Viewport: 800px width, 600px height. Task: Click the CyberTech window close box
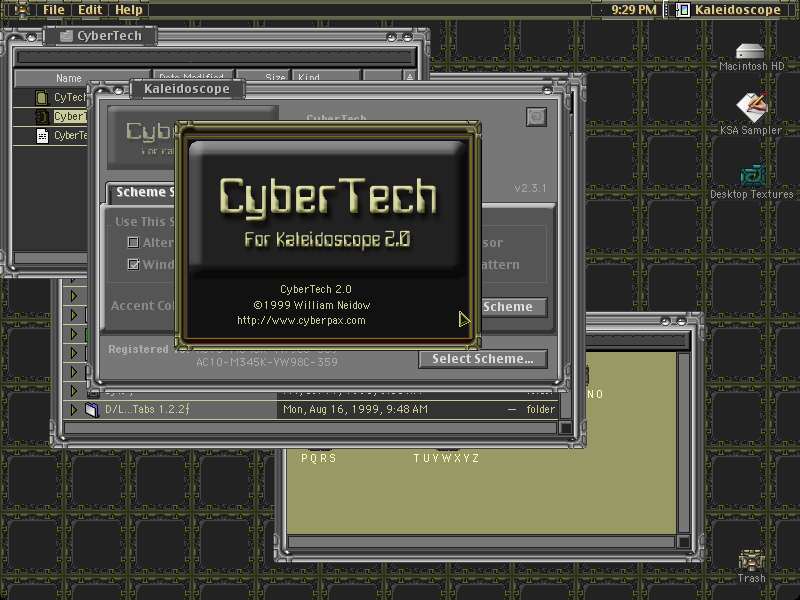32,37
